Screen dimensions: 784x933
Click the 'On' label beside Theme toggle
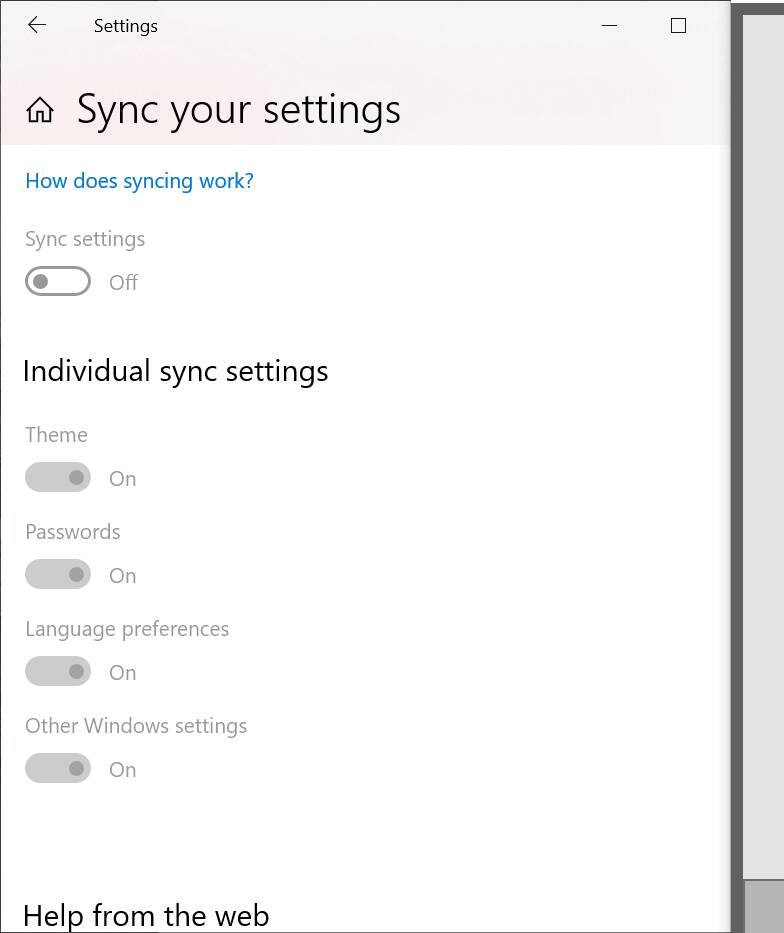[x=123, y=479]
